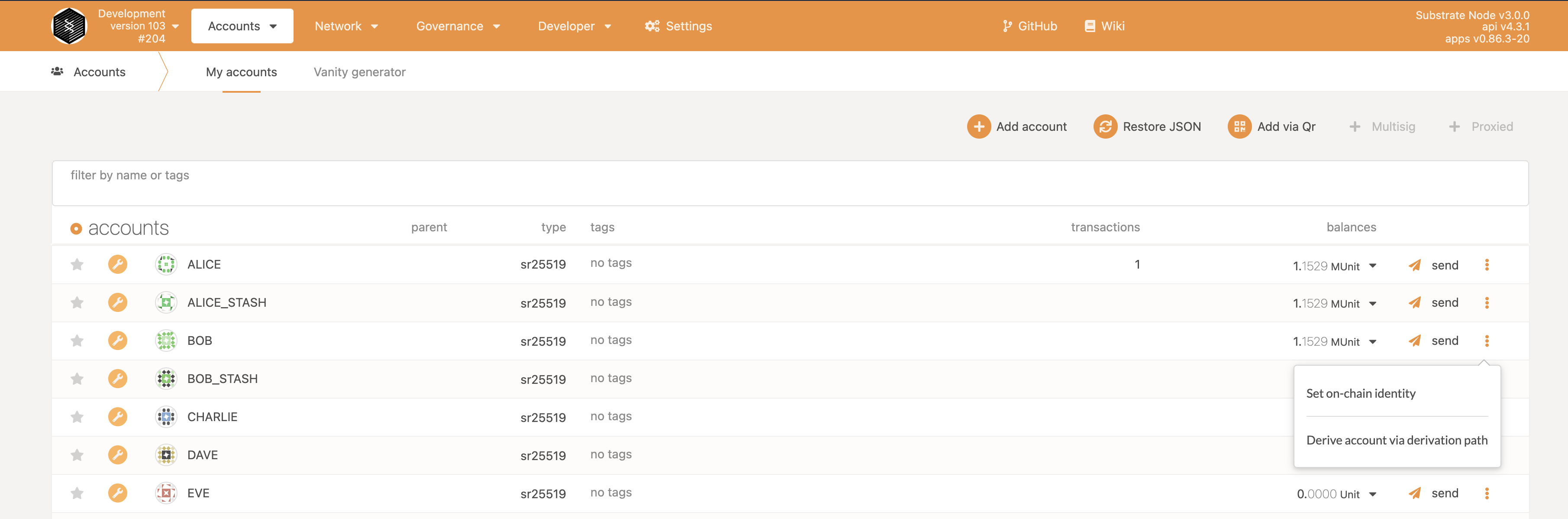
Task: Click the filter by name or tags field
Action: [790, 183]
